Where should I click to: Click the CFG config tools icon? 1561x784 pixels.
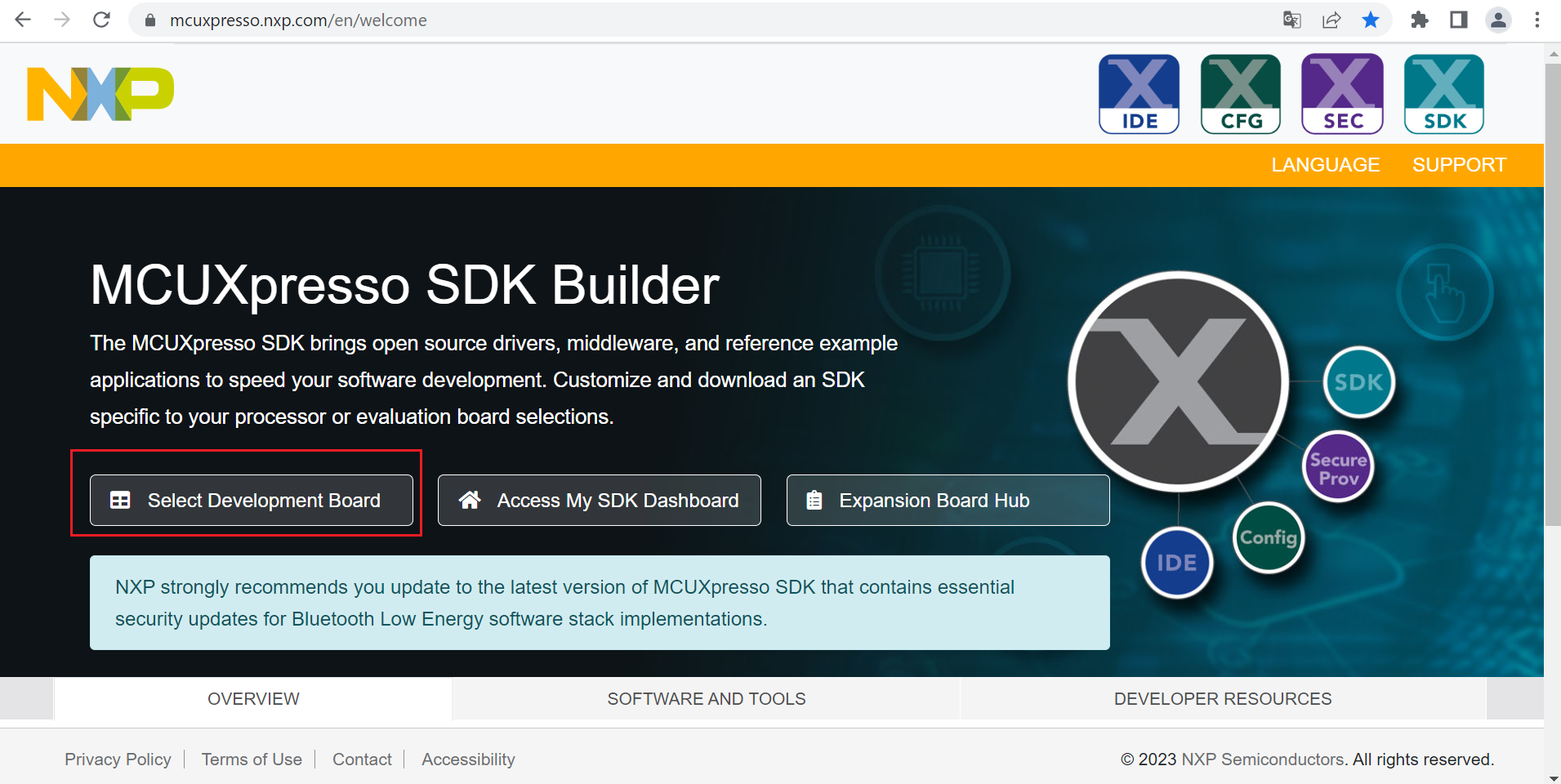[1240, 94]
